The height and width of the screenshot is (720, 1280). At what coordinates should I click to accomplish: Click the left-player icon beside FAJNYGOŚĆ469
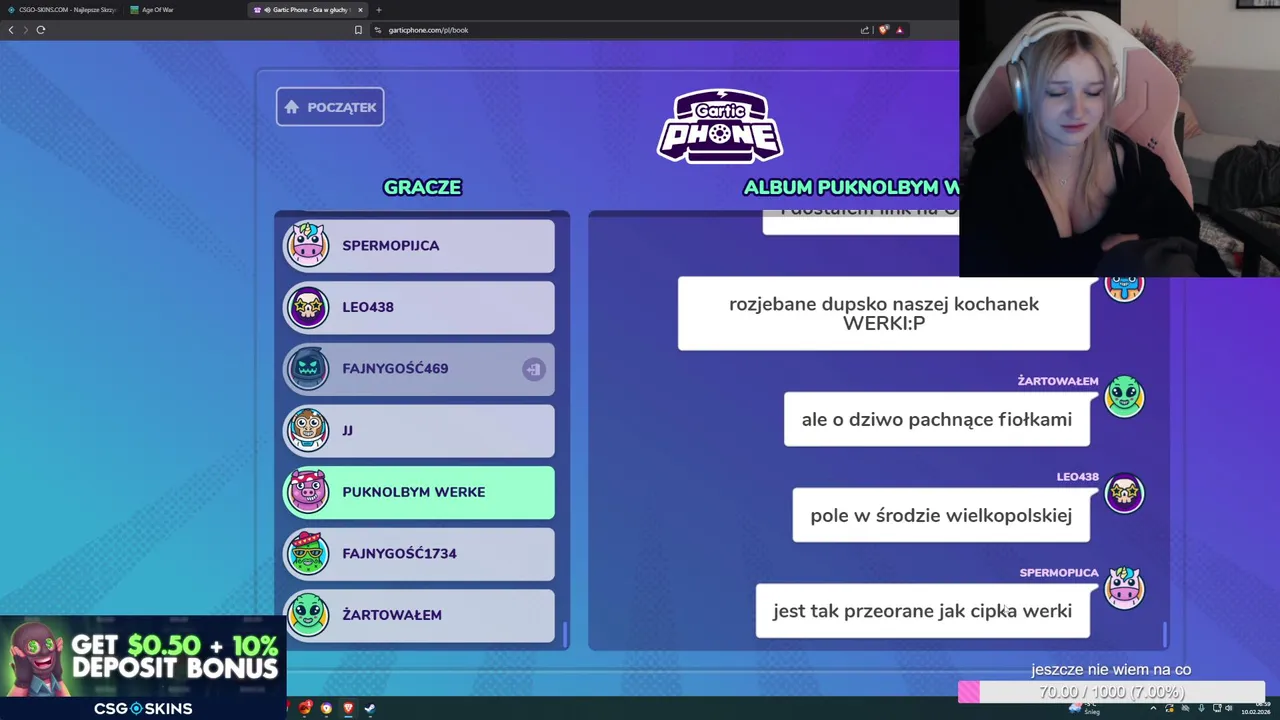point(533,369)
